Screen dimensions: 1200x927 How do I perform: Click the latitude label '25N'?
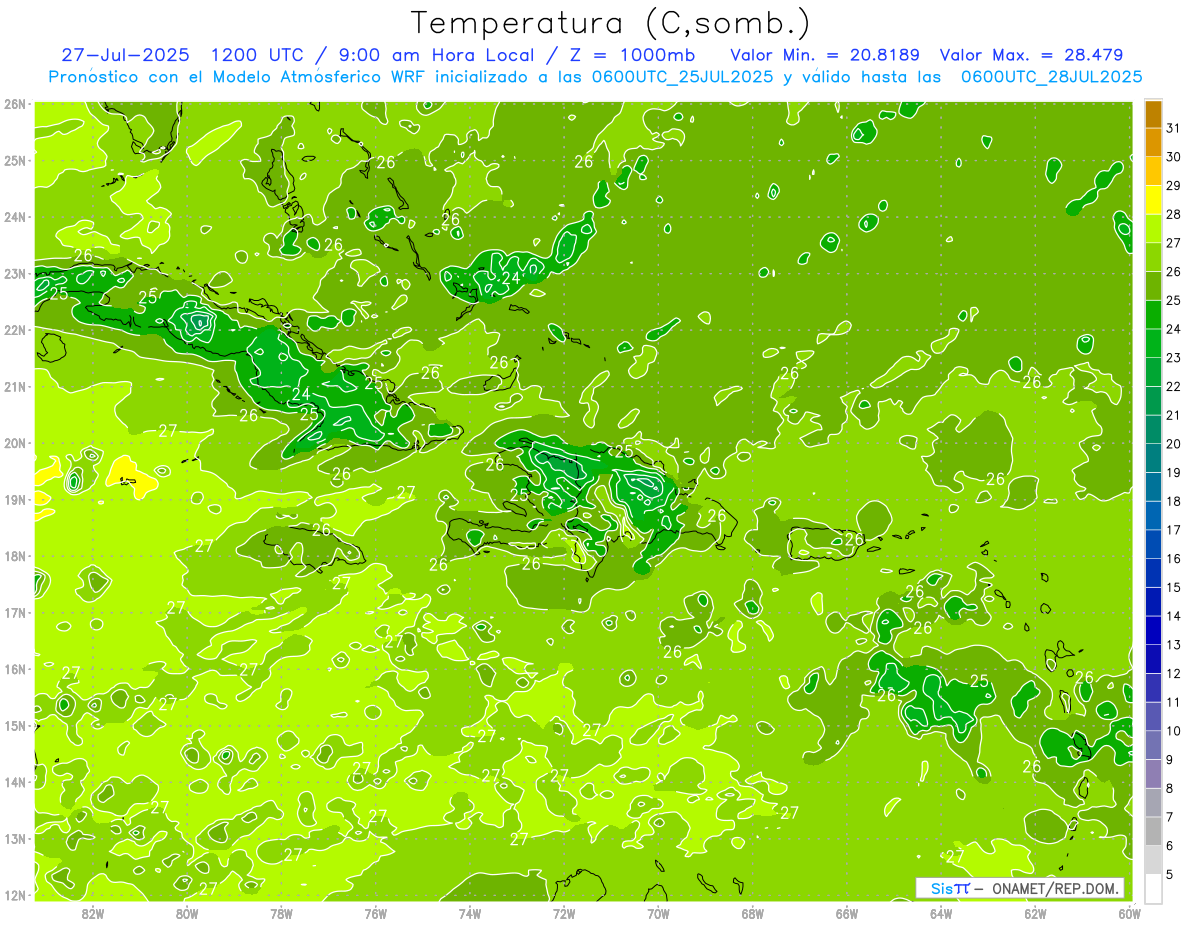coord(15,160)
